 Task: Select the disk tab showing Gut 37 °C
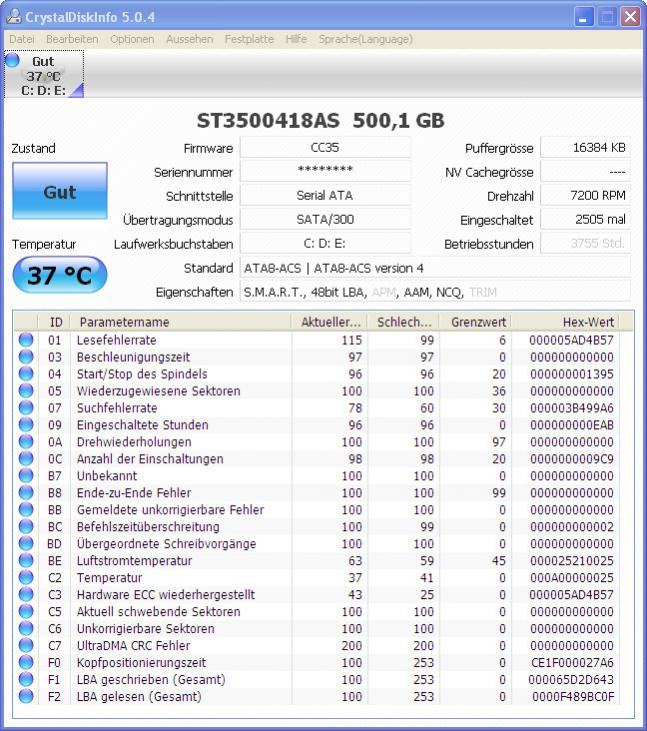(44, 75)
